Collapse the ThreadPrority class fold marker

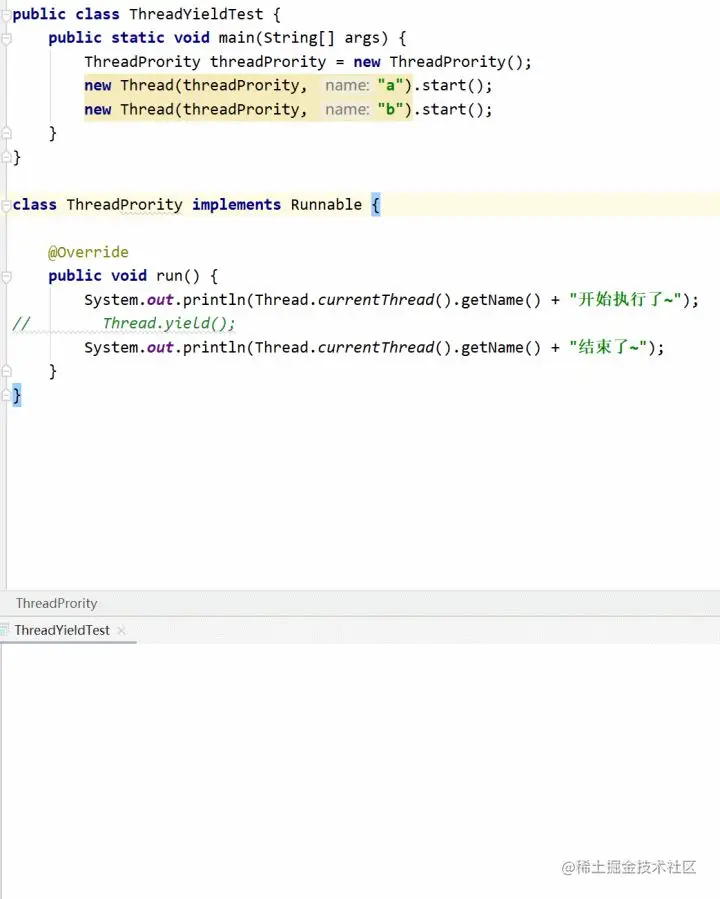click(x=6, y=205)
